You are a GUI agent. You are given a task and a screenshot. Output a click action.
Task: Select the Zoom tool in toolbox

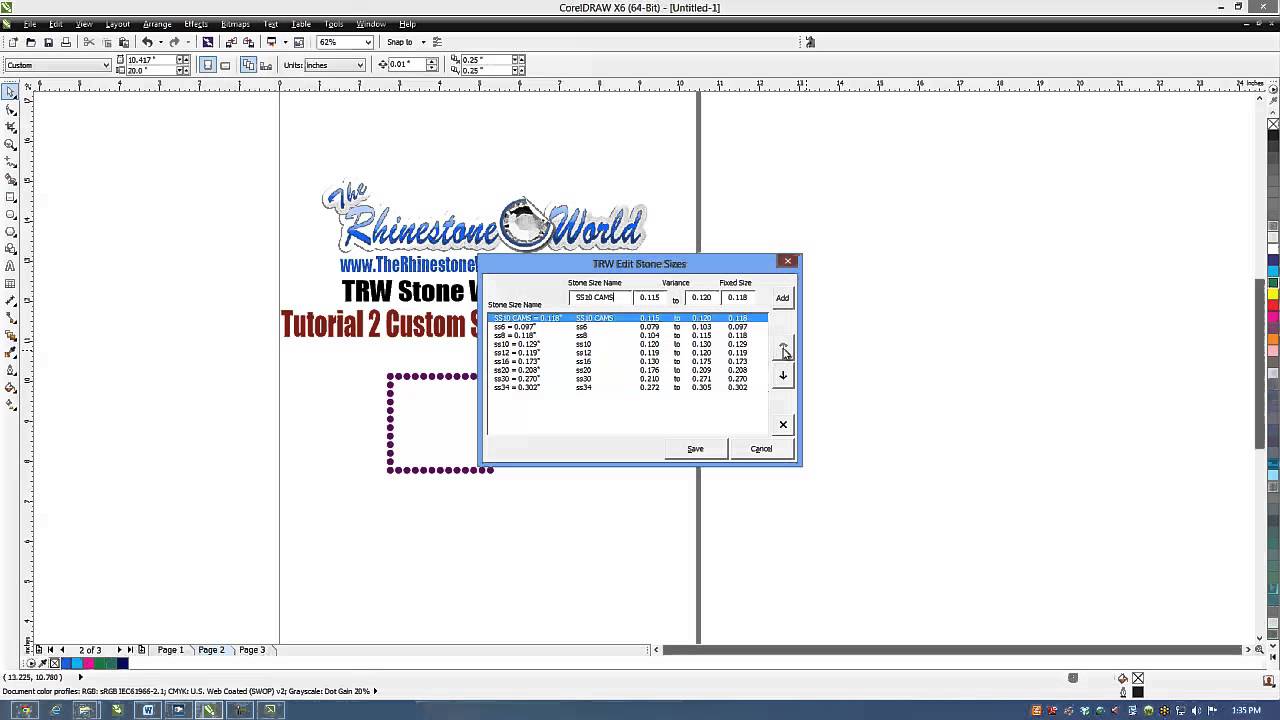(x=10, y=145)
